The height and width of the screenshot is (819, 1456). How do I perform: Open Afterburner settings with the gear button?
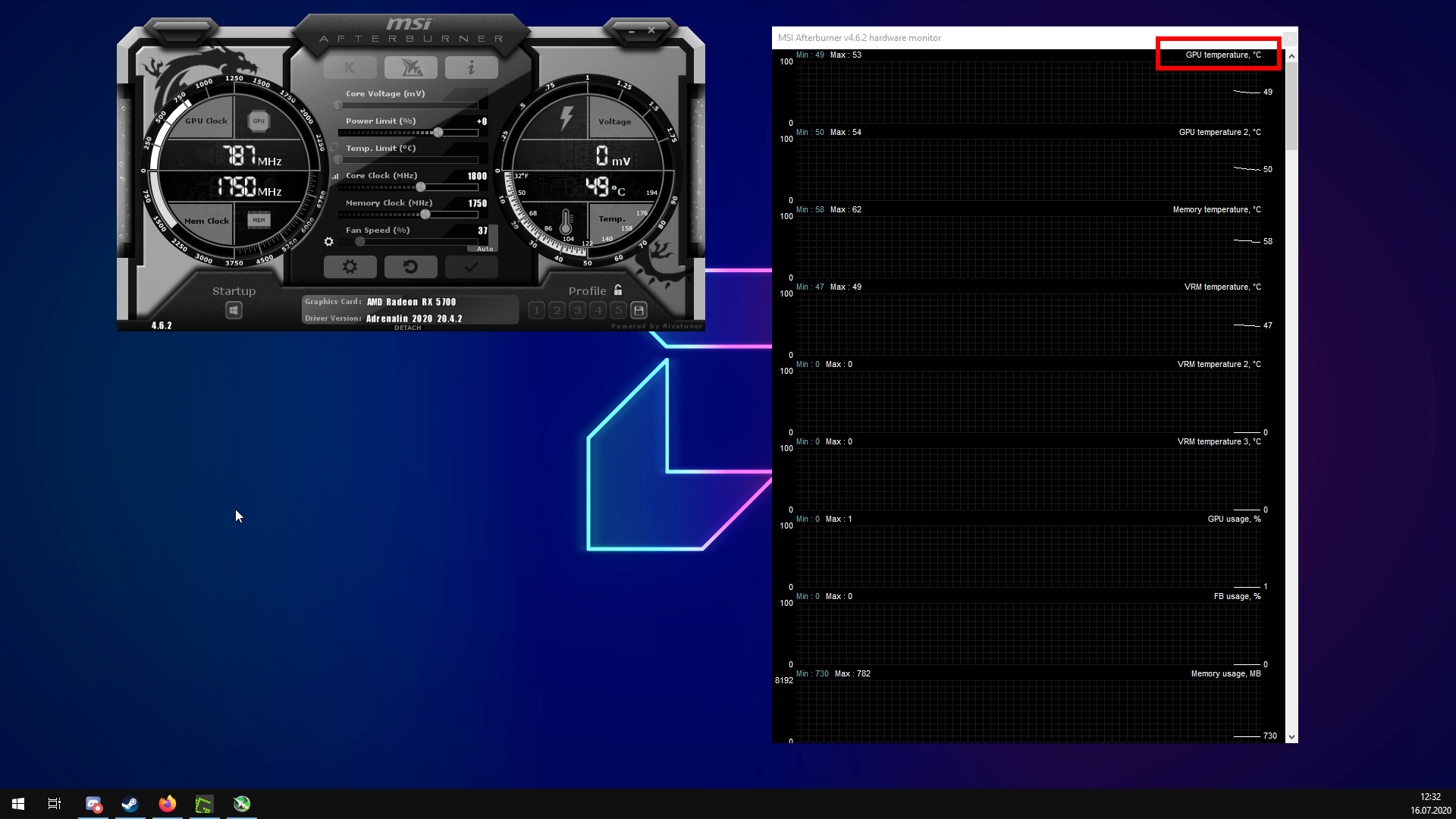click(x=350, y=266)
